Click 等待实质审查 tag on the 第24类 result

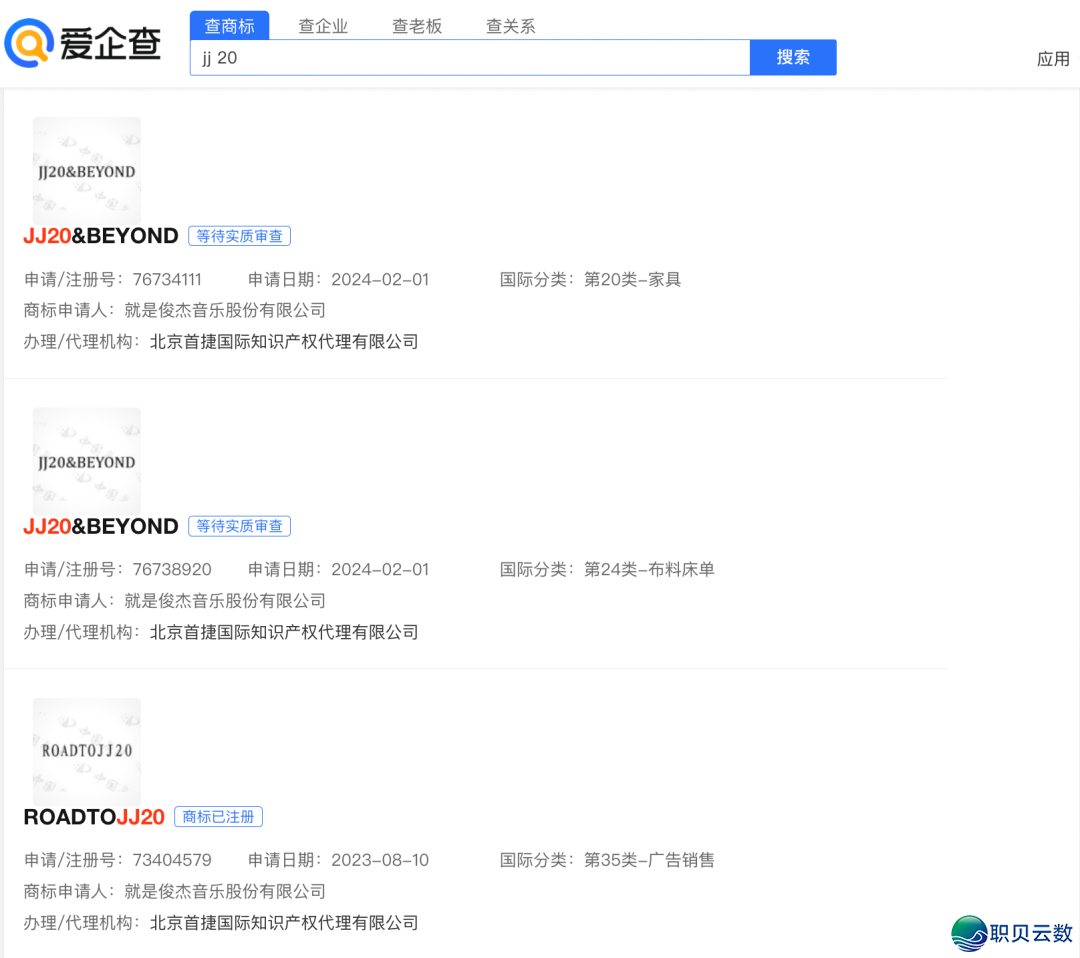click(x=239, y=526)
